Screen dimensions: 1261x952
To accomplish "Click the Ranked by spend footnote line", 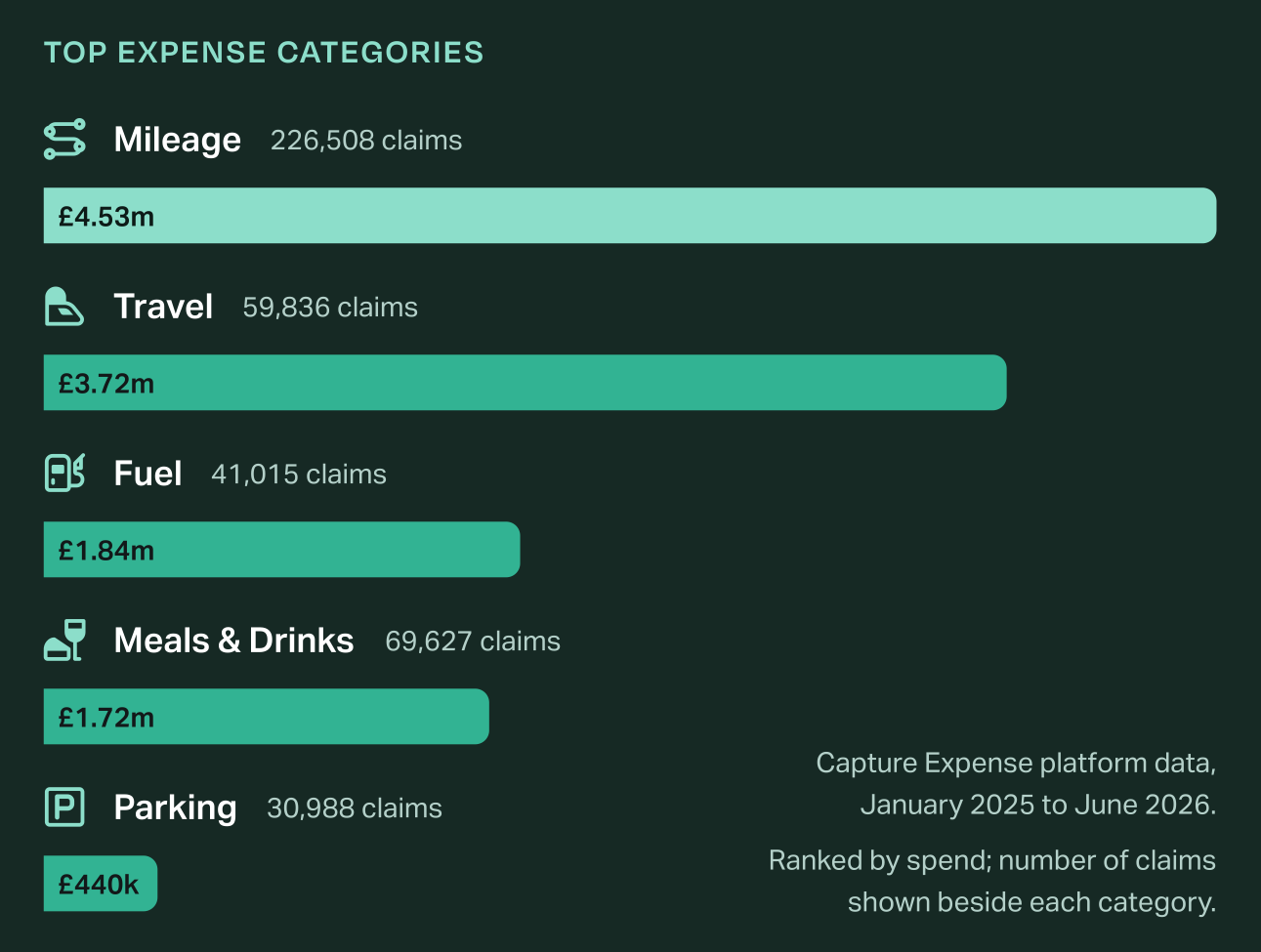I will (992, 860).
